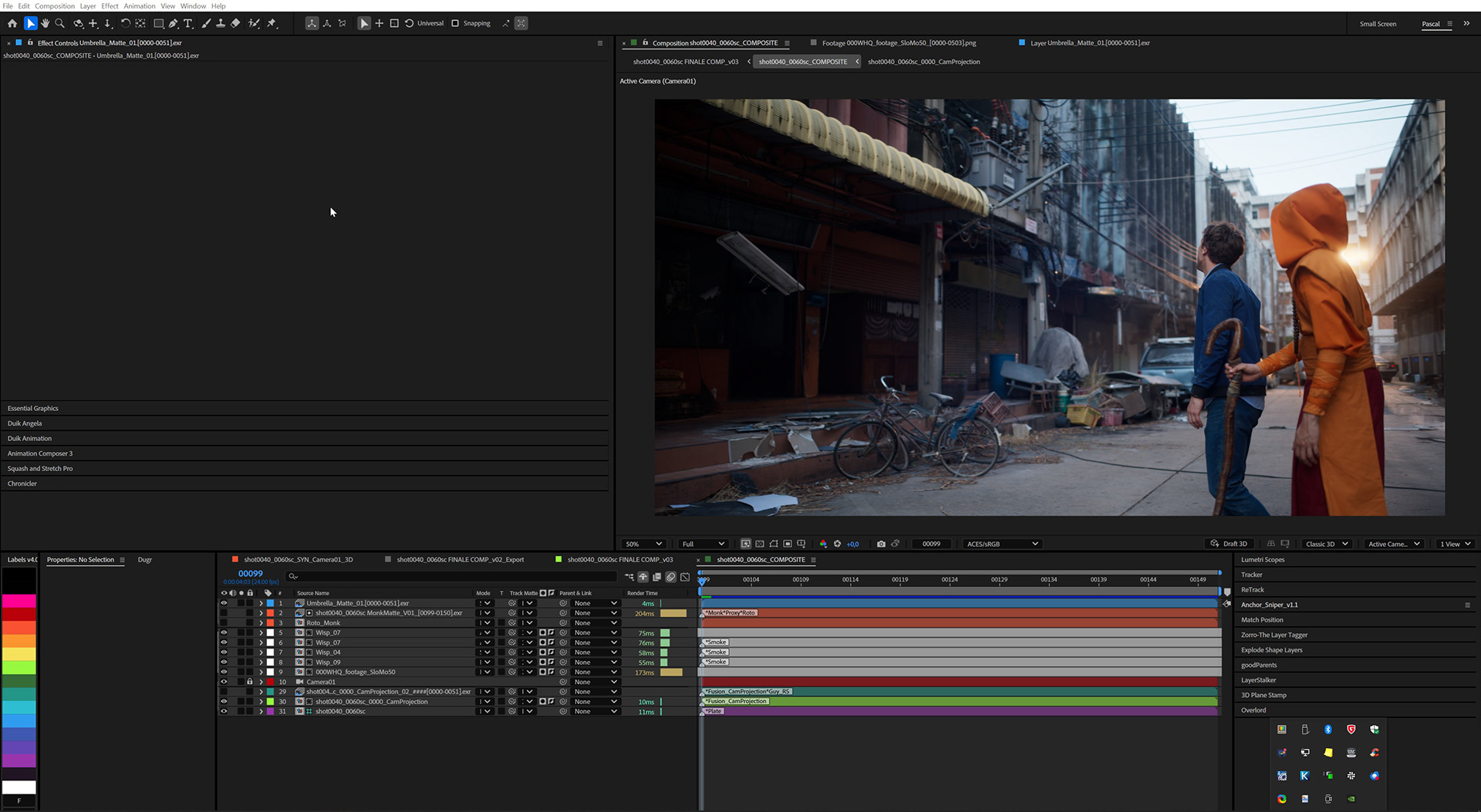This screenshot has height=812, width=1481.
Task: Select the Zoom magnifier tool
Action: tap(60, 23)
